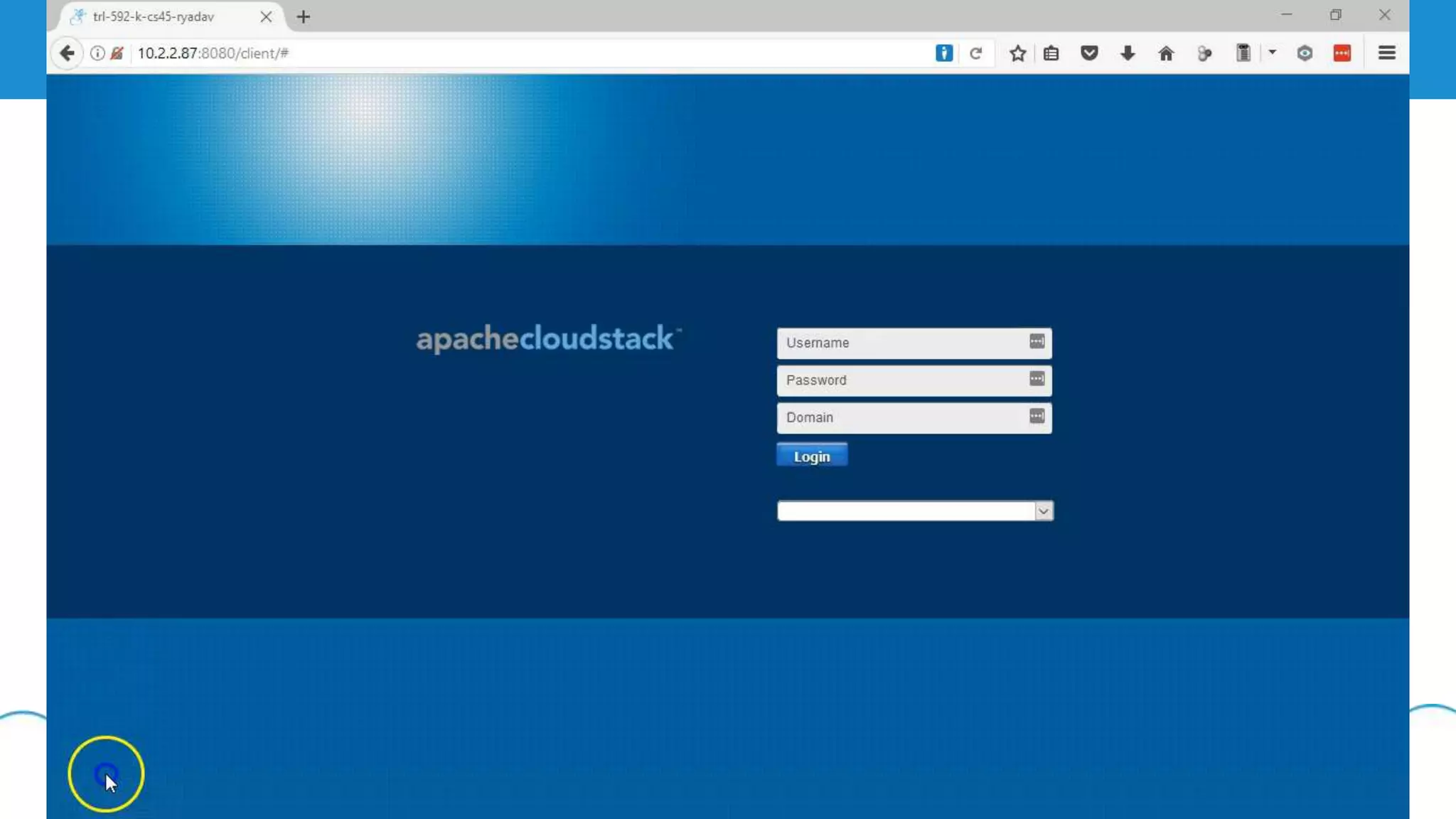Minimize the browser window

click(1286, 15)
